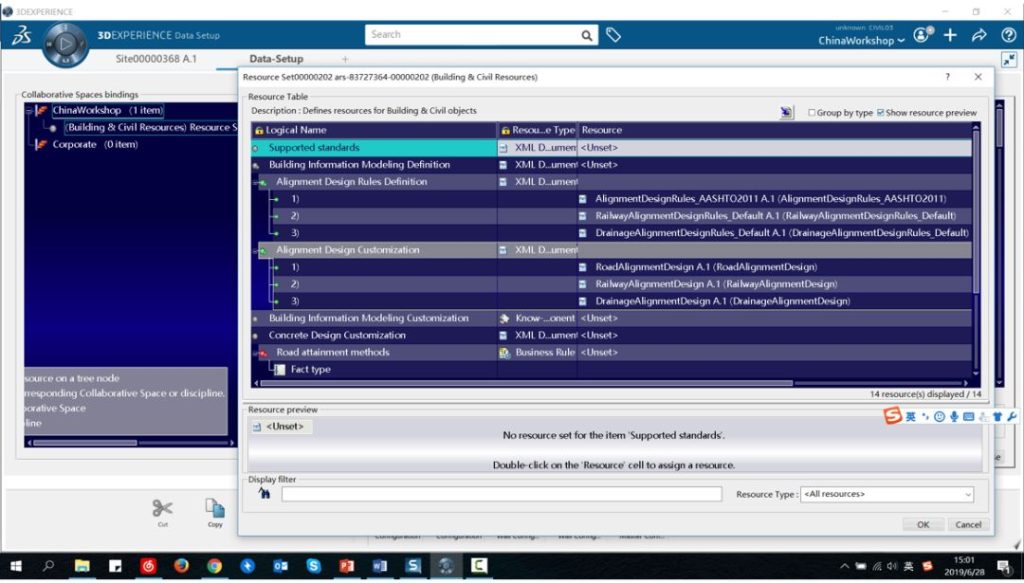1024x583 pixels.
Task: Click the Copy icon in bottom toolbar
Action: tap(214, 509)
